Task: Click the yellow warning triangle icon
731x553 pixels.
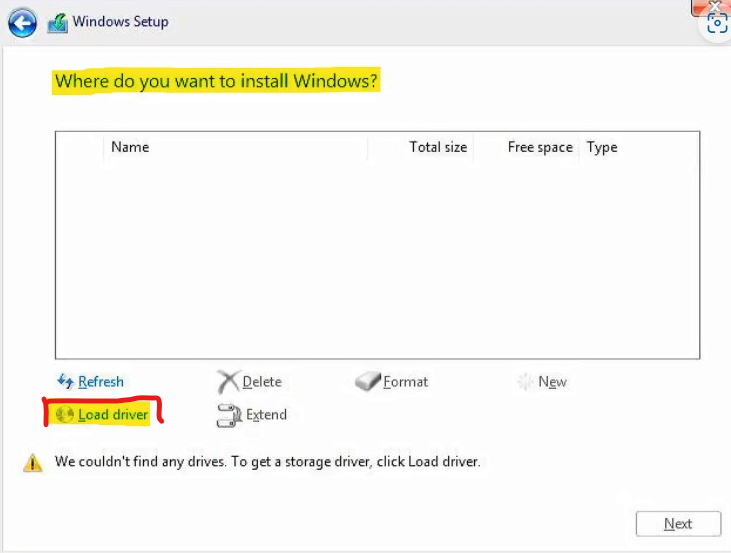Action: 33,463
